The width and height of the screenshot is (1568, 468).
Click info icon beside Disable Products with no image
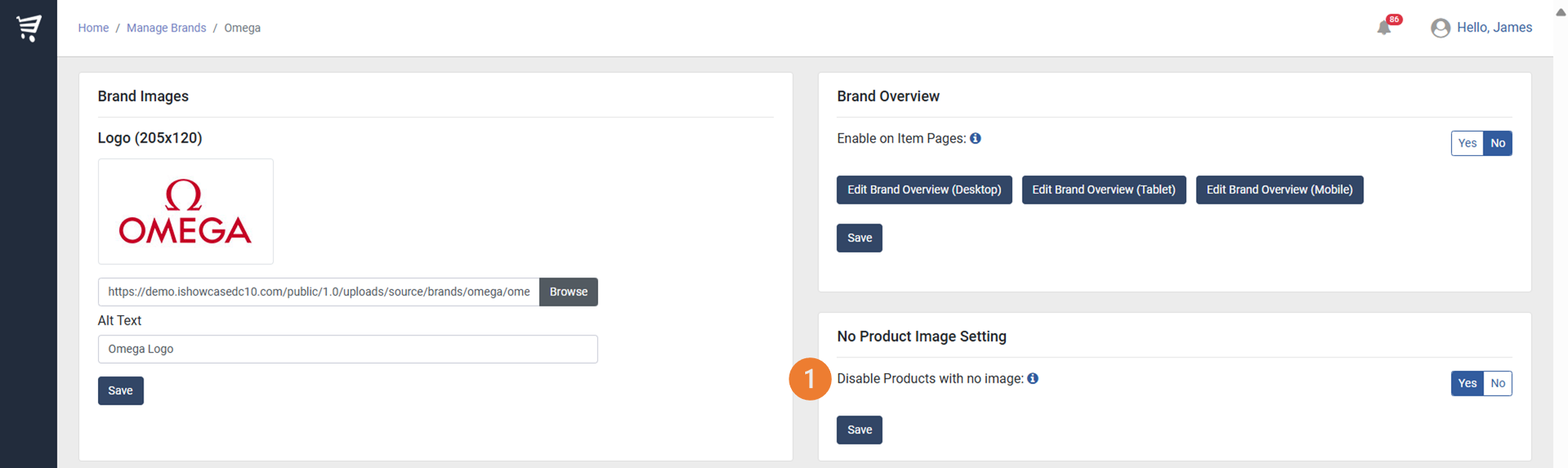click(x=1033, y=379)
